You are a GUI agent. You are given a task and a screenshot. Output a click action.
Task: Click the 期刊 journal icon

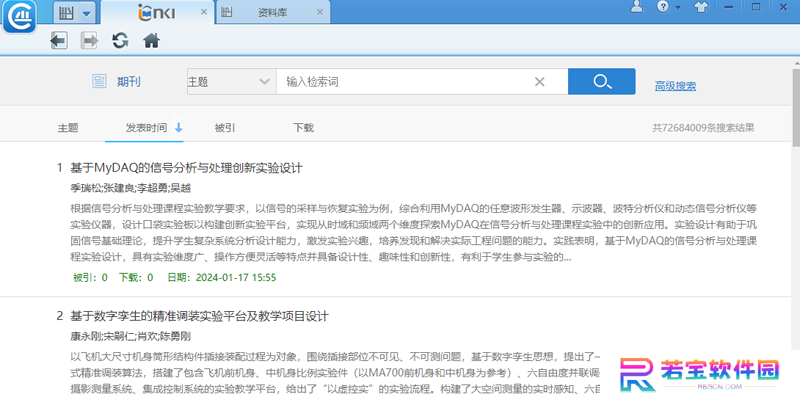click(99, 81)
